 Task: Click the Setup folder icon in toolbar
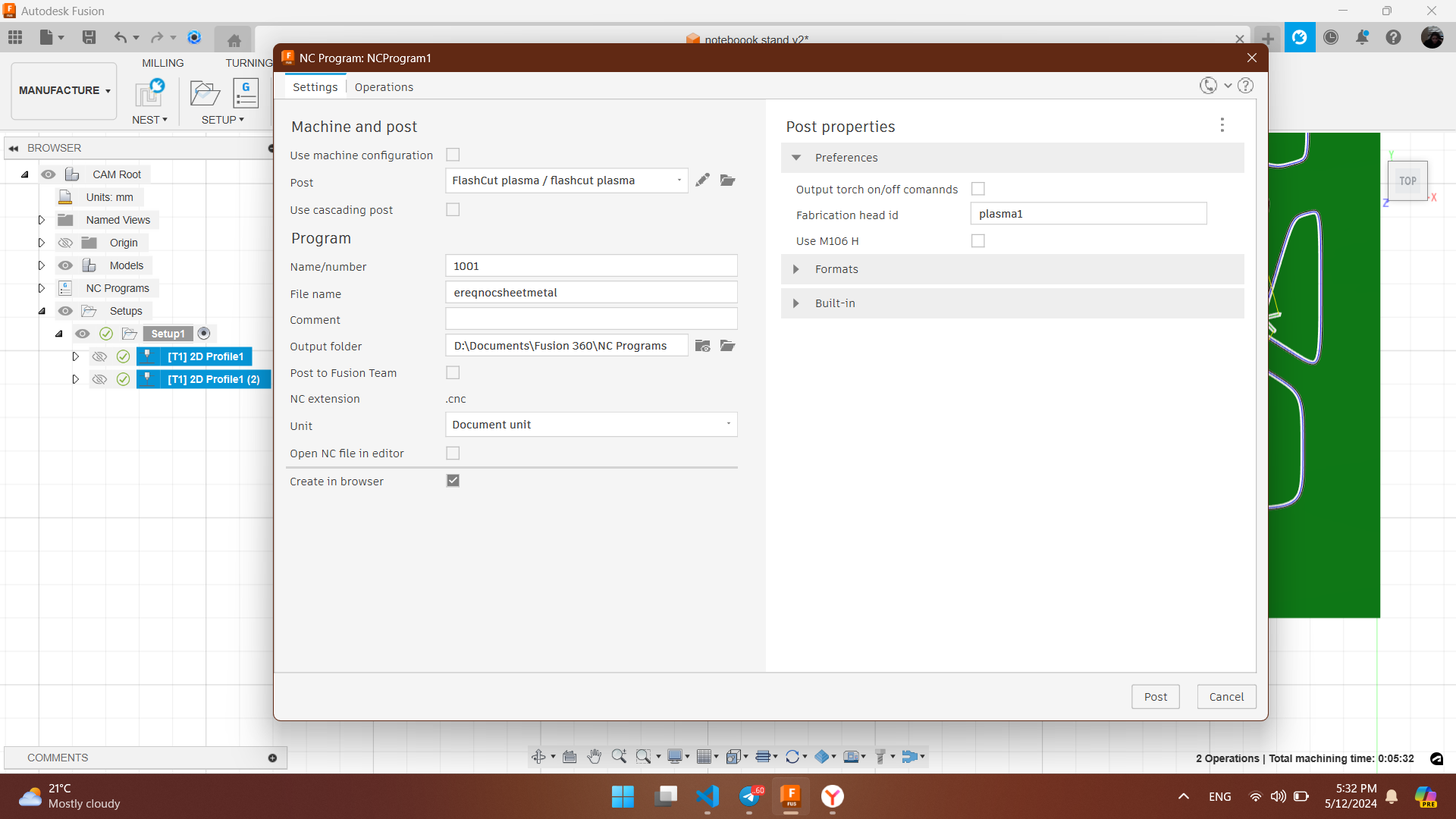coord(205,93)
